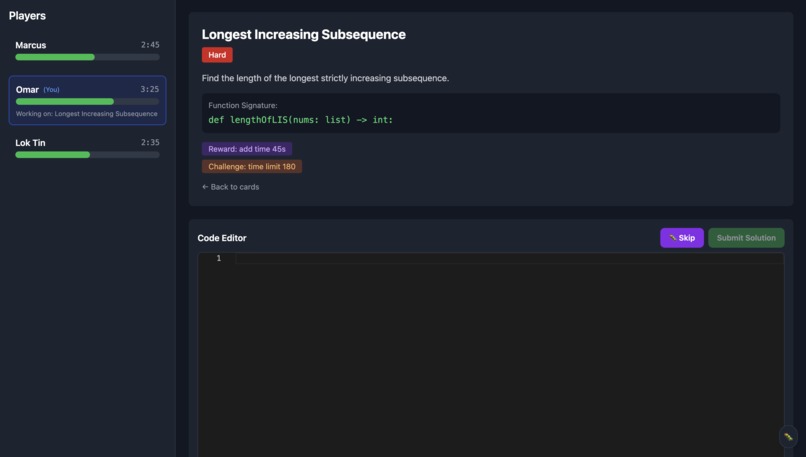
Task: Click the problem description sentence
Action: tap(325, 78)
